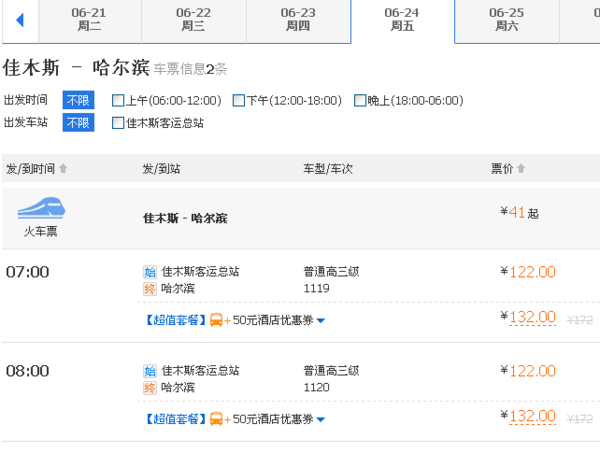600x453 pixels.
Task: Check evening 晚上(18:00-06:00) filter
Action: click(360, 101)
